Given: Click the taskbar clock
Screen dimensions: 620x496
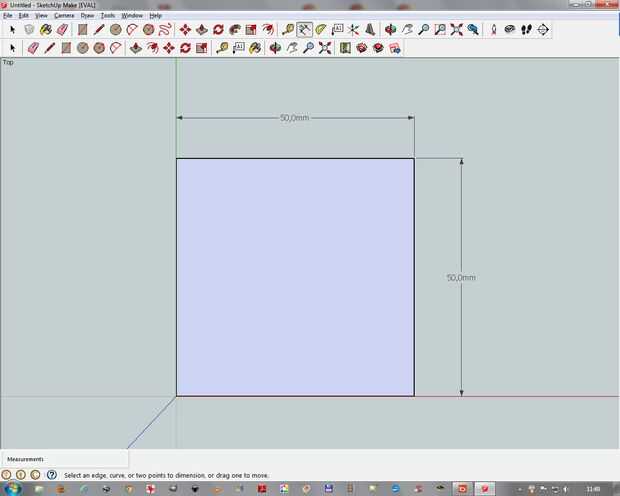Looking at the screenshot, I should point(593,489).
